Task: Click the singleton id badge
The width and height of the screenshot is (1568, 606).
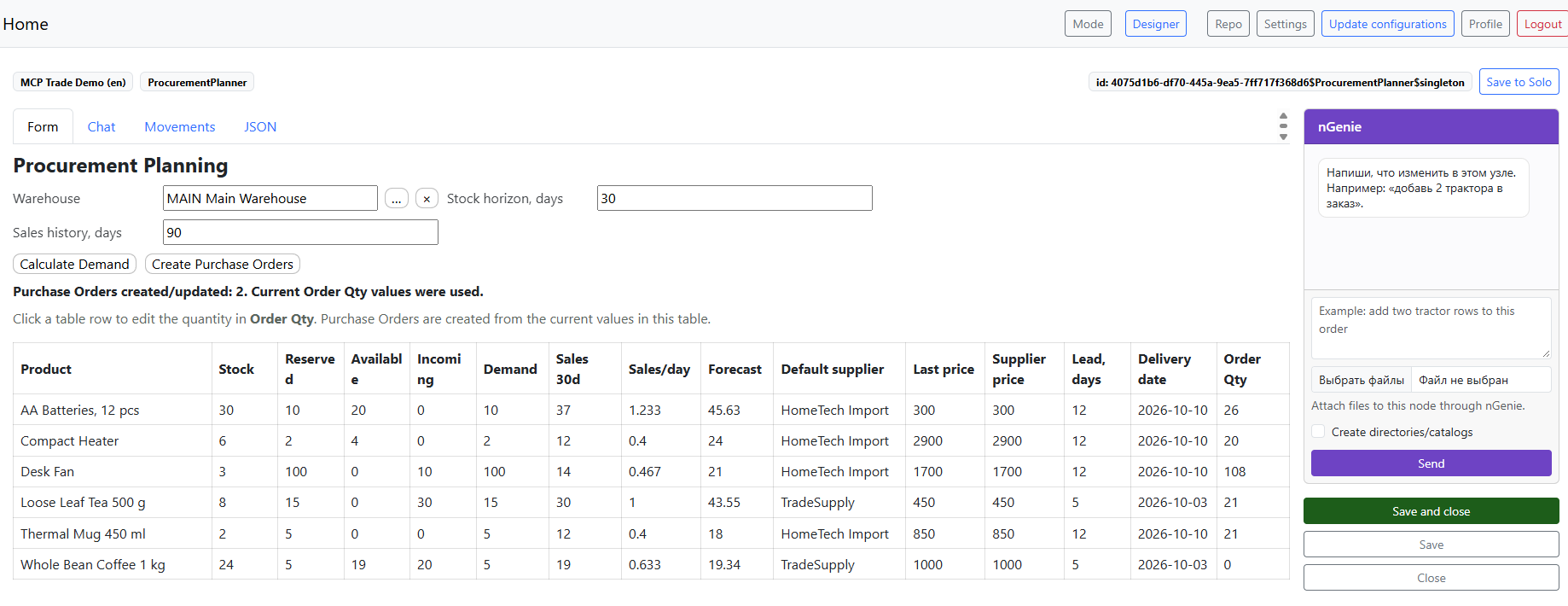Action: 1280,82
